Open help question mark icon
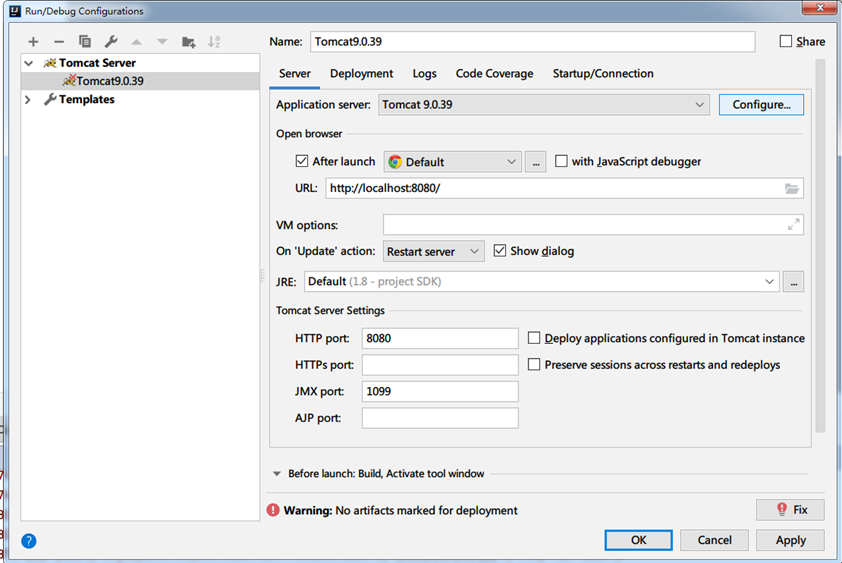The height and width of the screenshot is (563, 842). click(29, 540)
